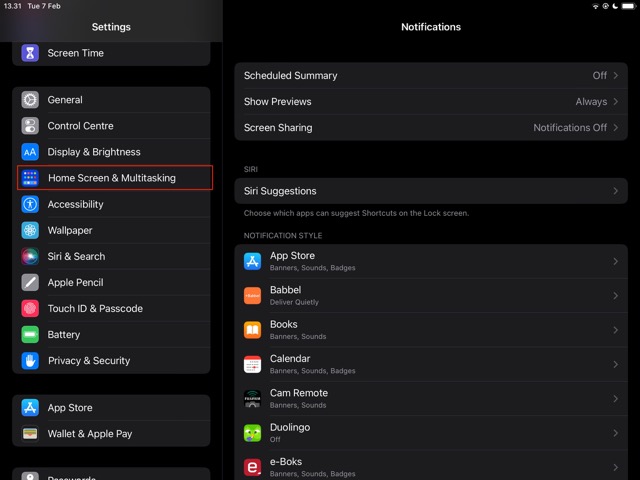
Task: Tap the e-Boks app icon
Action: tap(252, 467)
